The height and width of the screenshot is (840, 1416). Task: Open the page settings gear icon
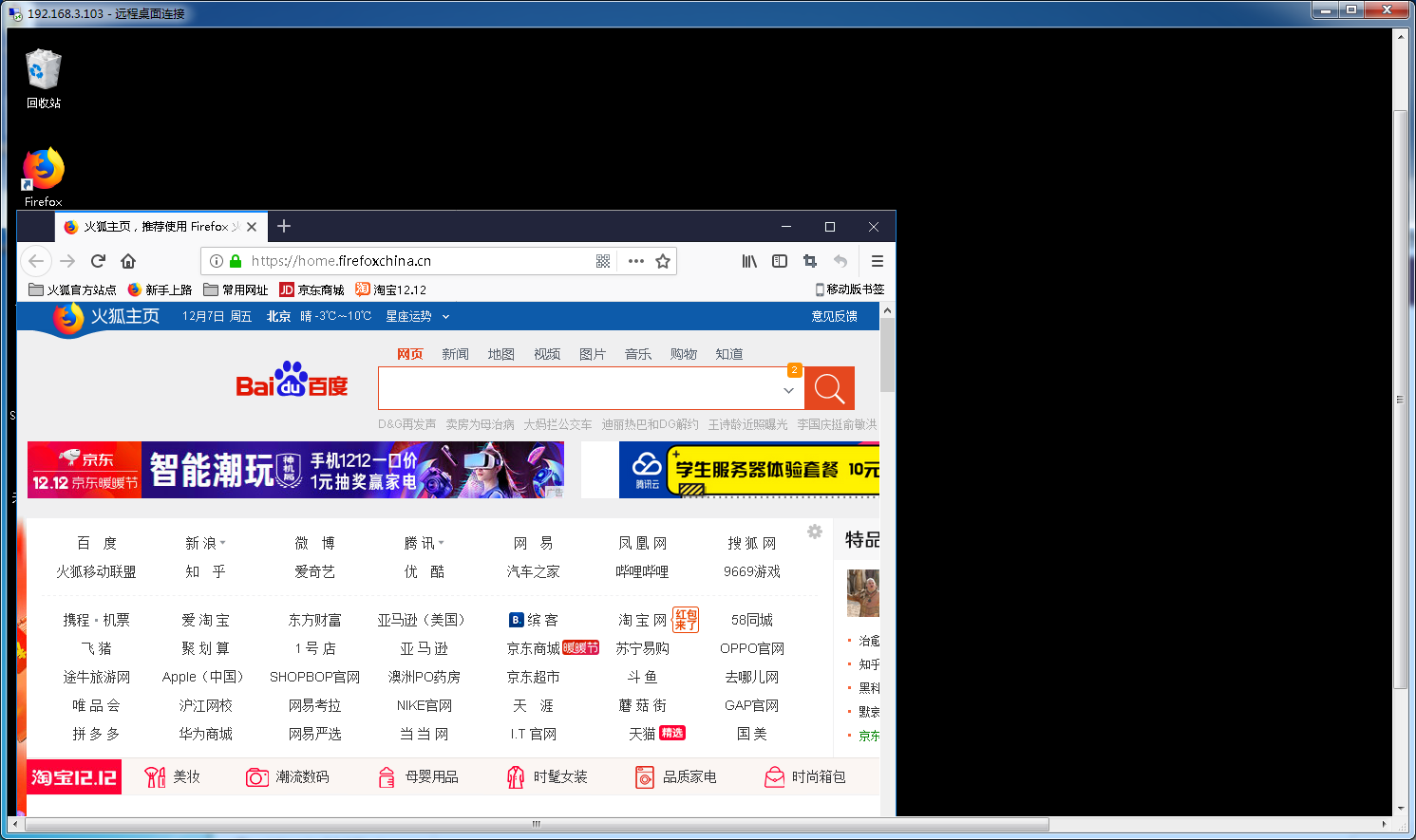[x=815, y=532]
